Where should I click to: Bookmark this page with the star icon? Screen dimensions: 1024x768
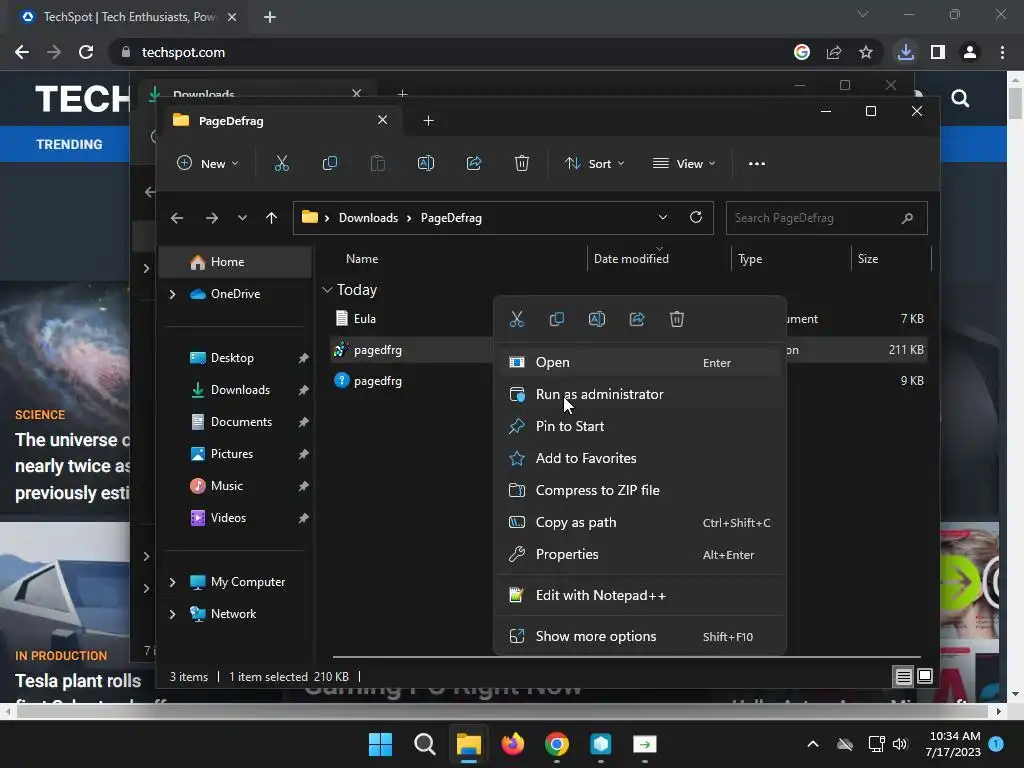pos(866,52)
